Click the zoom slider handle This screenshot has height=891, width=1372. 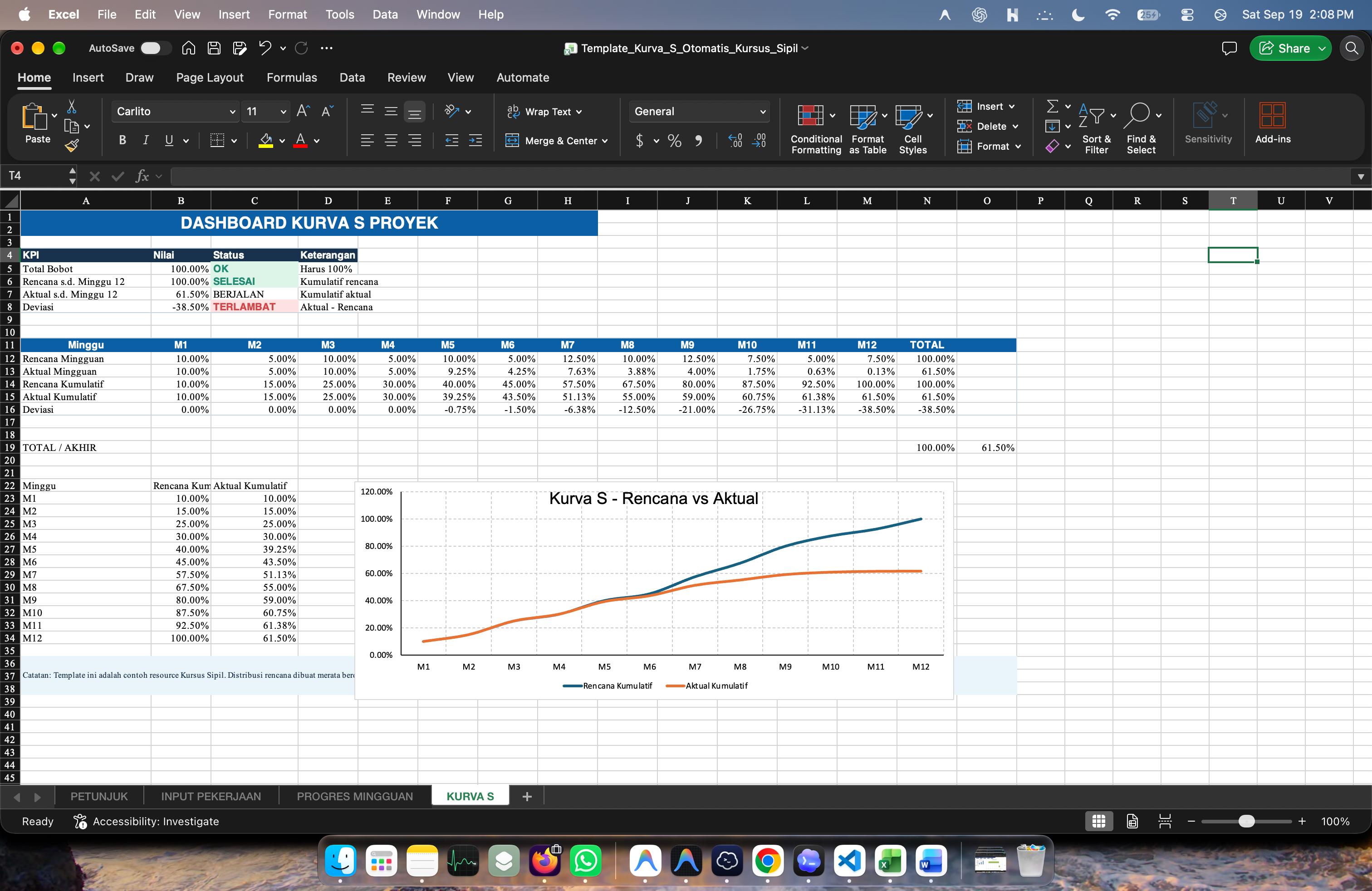pos(1246,821)
